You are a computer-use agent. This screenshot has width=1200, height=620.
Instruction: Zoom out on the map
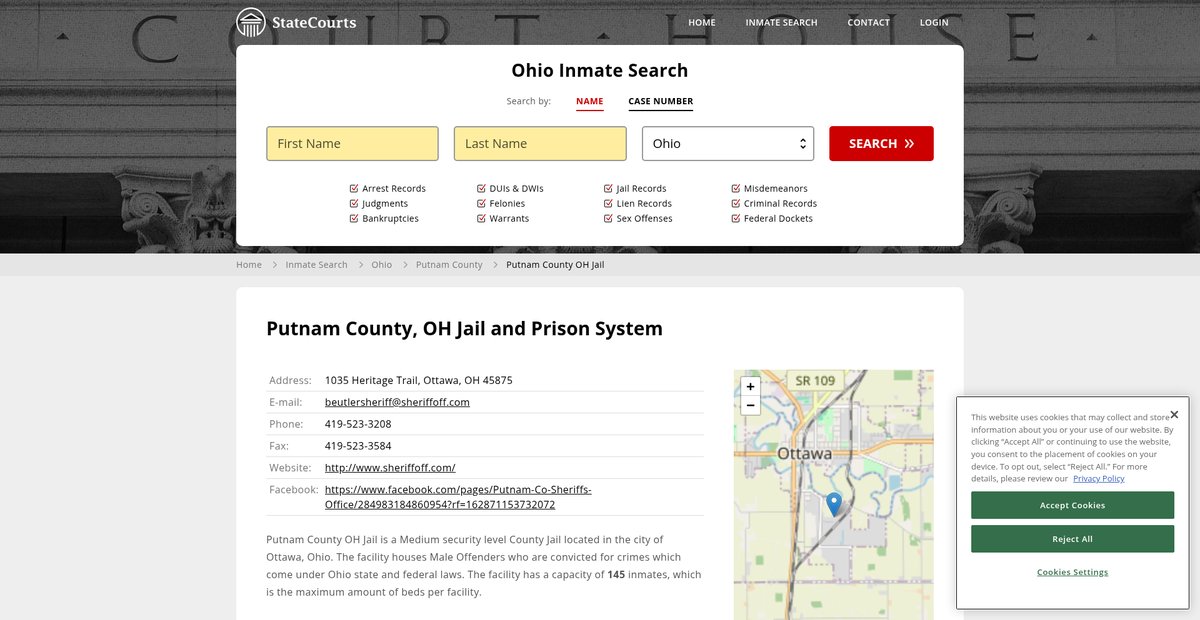750,405
